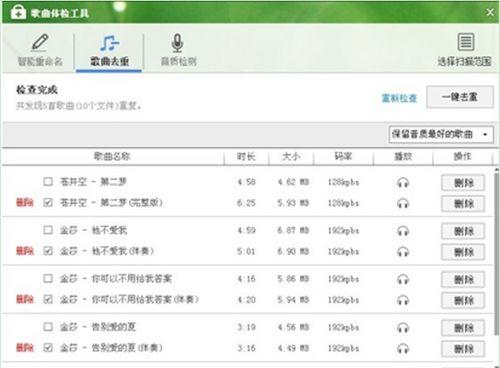Click headphone icon for 金莎 - 他不爱我 (伴奏)
Image resolution: width=500 pixels, height=368 pixels.
(x=403, y=252)
